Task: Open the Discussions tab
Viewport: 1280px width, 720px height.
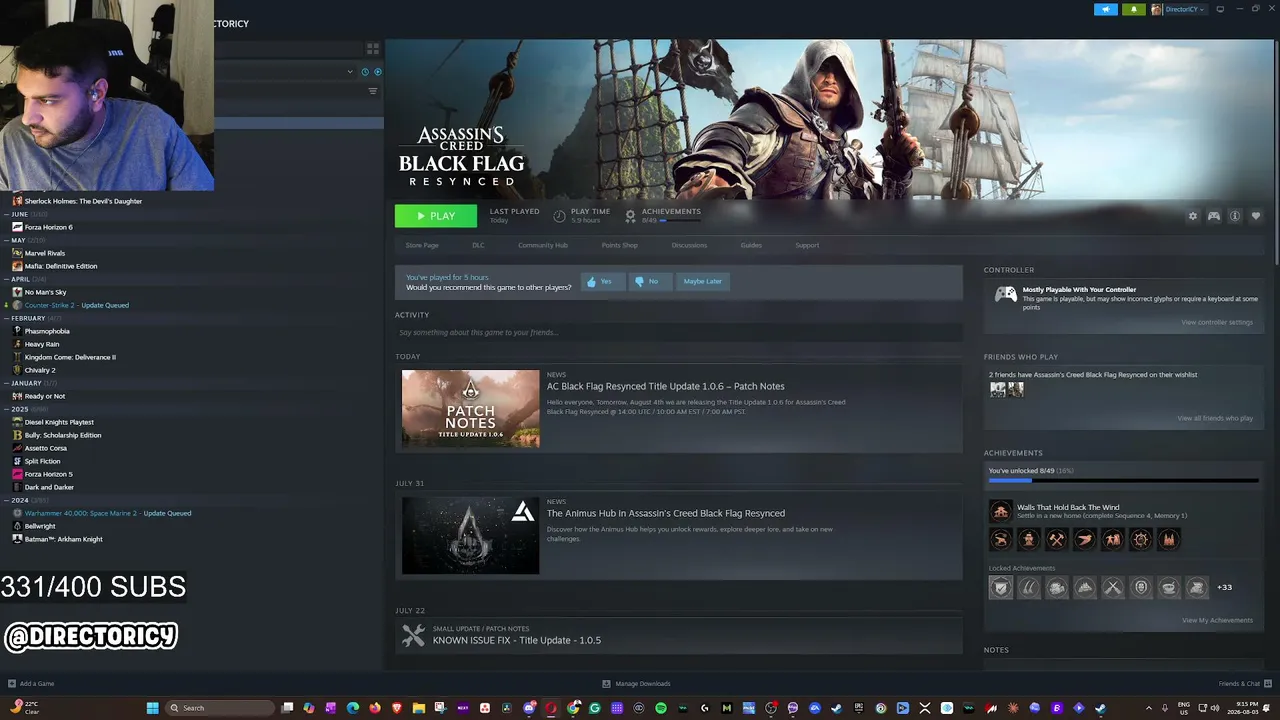Action: pyautogui.click(x=689, y=245)
